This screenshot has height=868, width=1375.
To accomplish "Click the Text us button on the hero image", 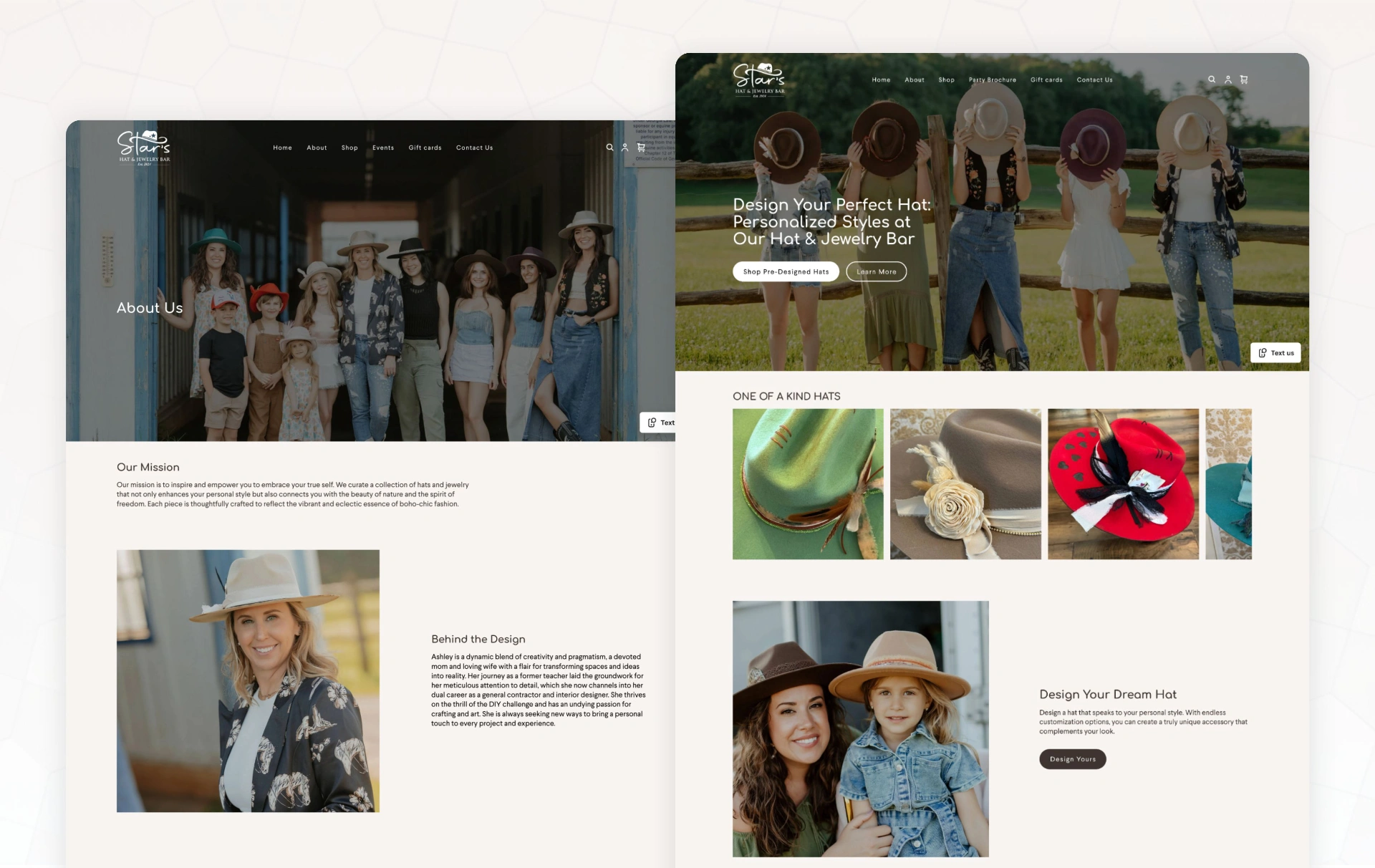I will (x=1275, y=352).
